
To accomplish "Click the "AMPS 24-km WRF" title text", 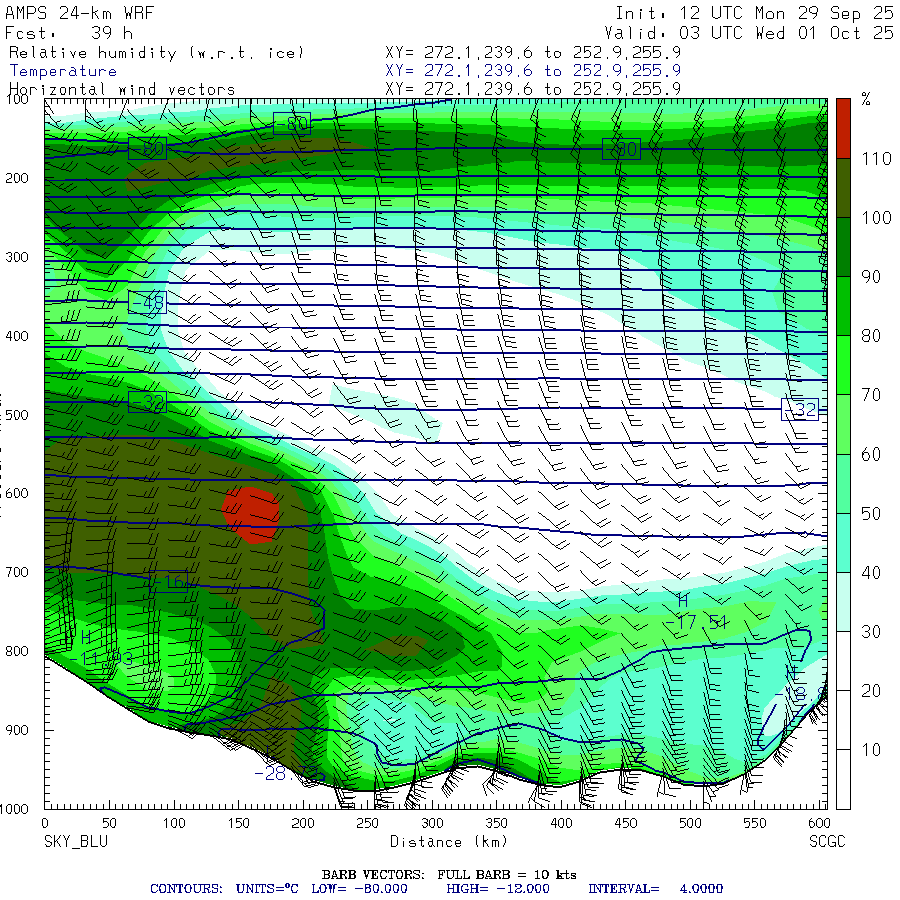I will pos(79,13).
